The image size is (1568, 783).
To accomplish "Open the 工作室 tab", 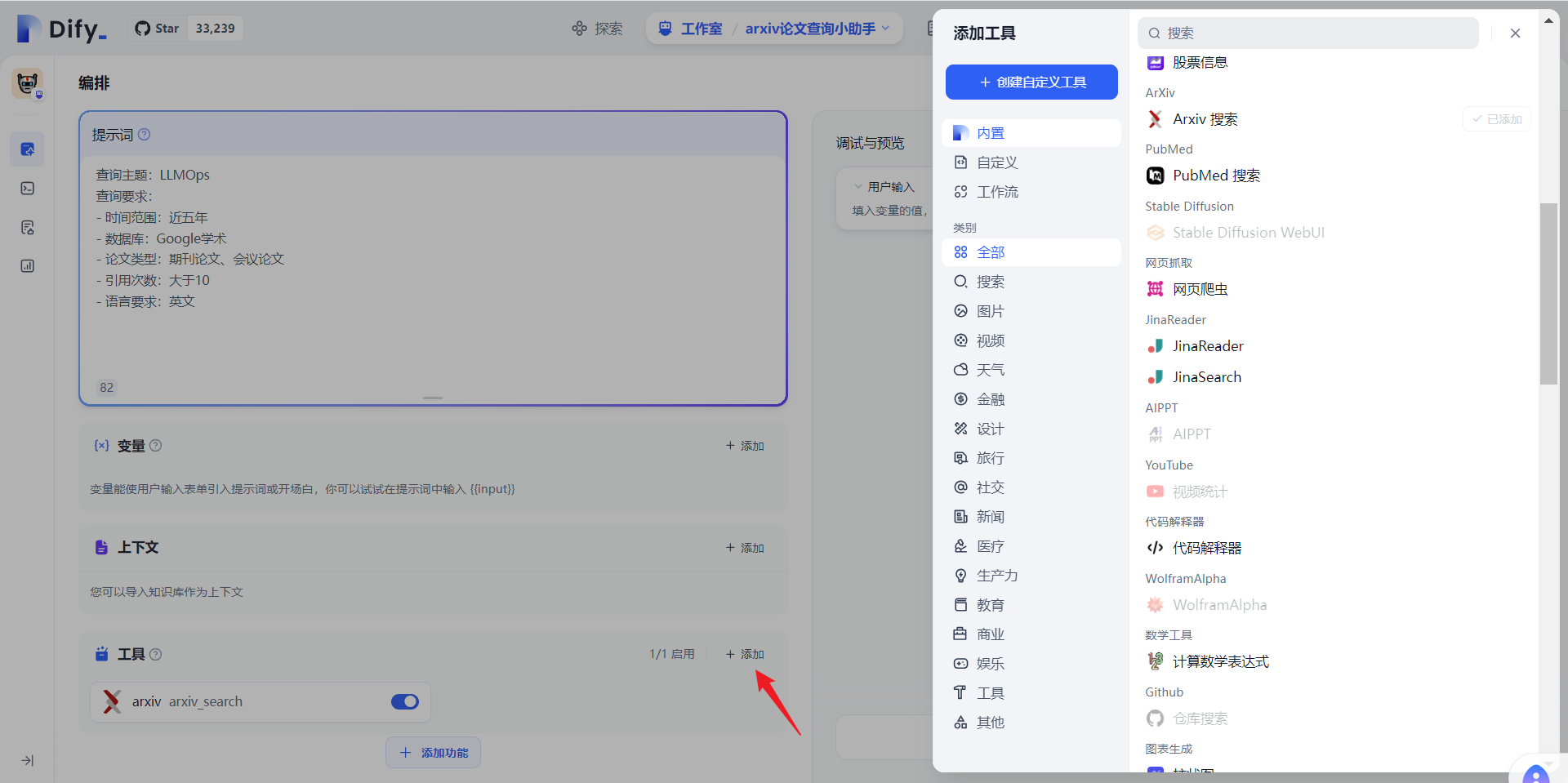I will tap(690, 29).
